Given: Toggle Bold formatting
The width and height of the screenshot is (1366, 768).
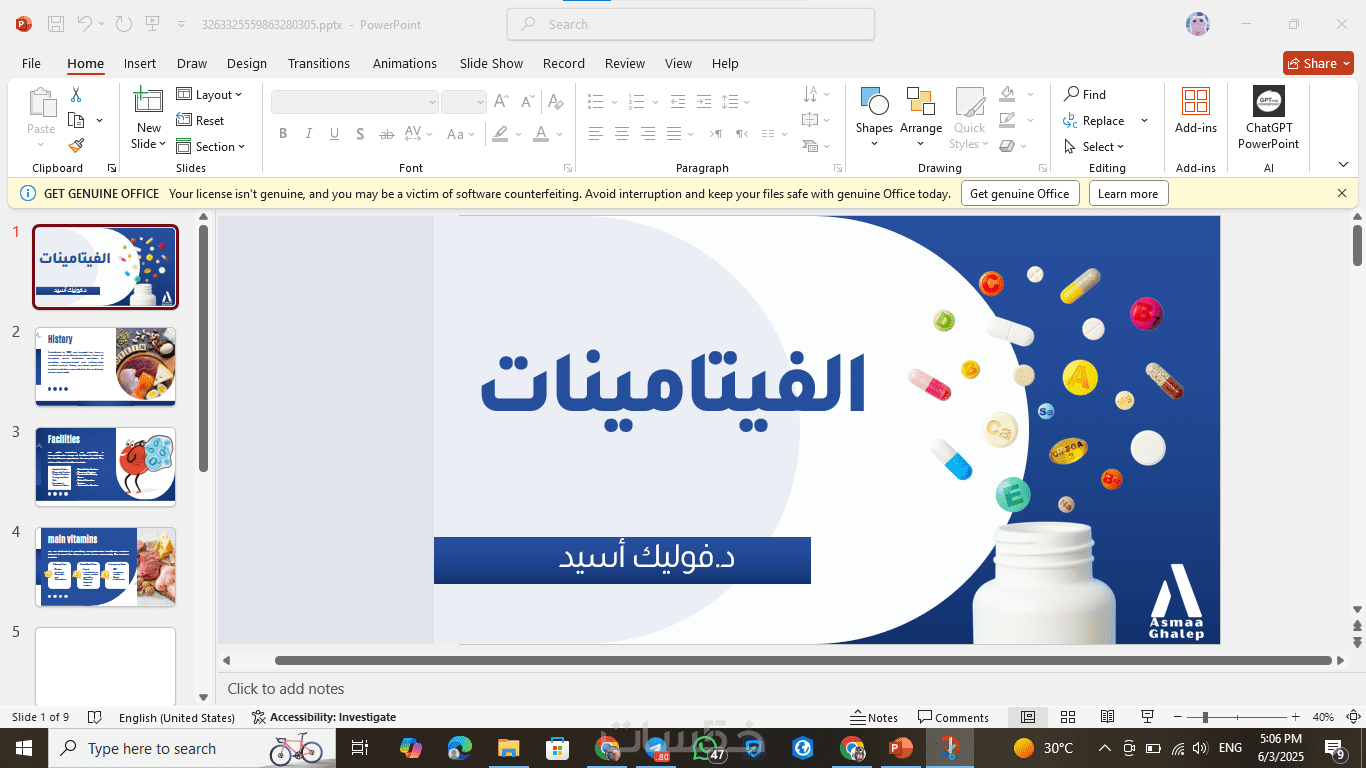Looking at the screenshot, I should (283, 134).
